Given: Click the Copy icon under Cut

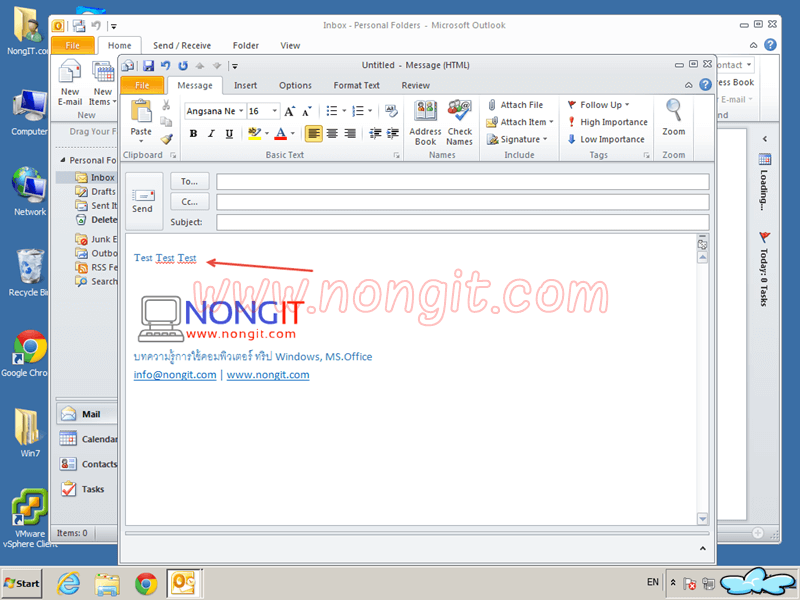Looking at the screenshot, I should click(x=166, y=122).
